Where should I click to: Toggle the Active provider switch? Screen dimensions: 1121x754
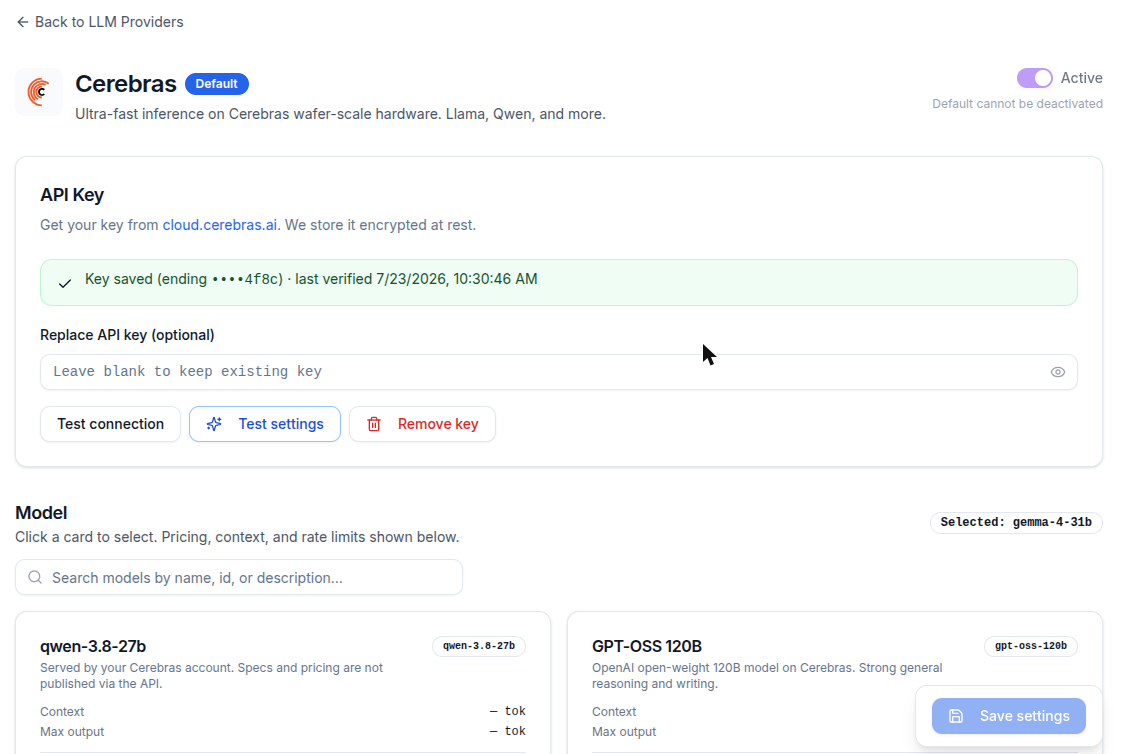(1034, 78)
